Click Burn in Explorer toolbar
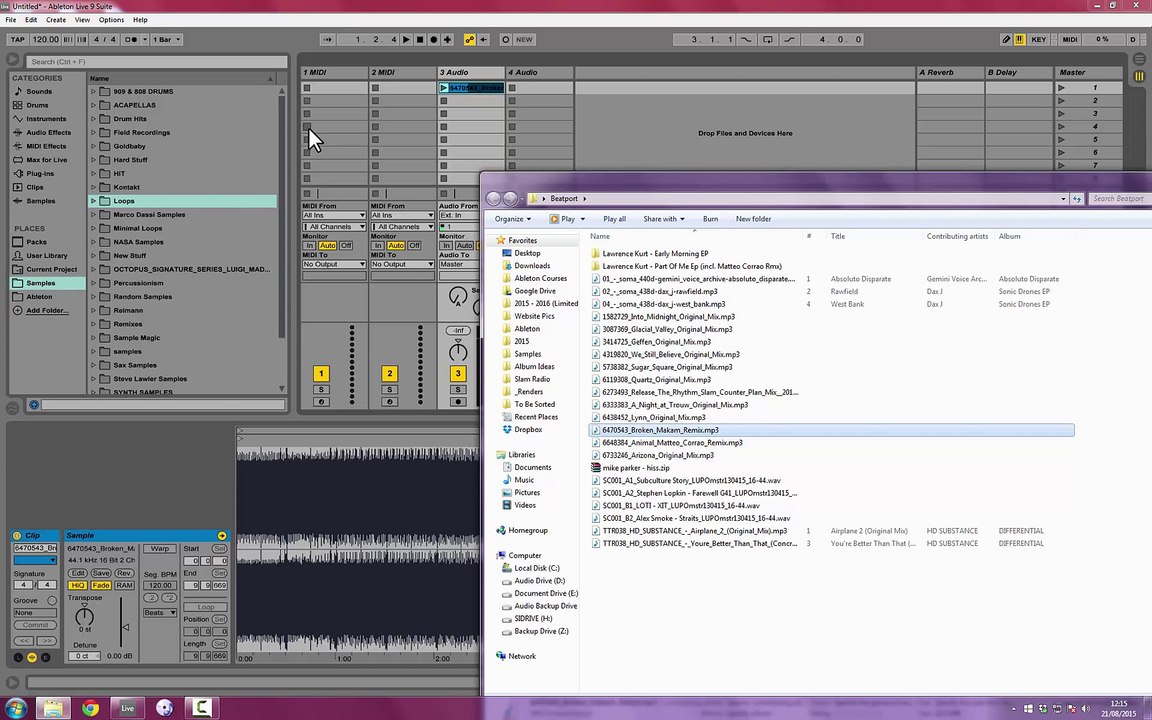The width and height of the screenshot is (1152, 720). 710,219
